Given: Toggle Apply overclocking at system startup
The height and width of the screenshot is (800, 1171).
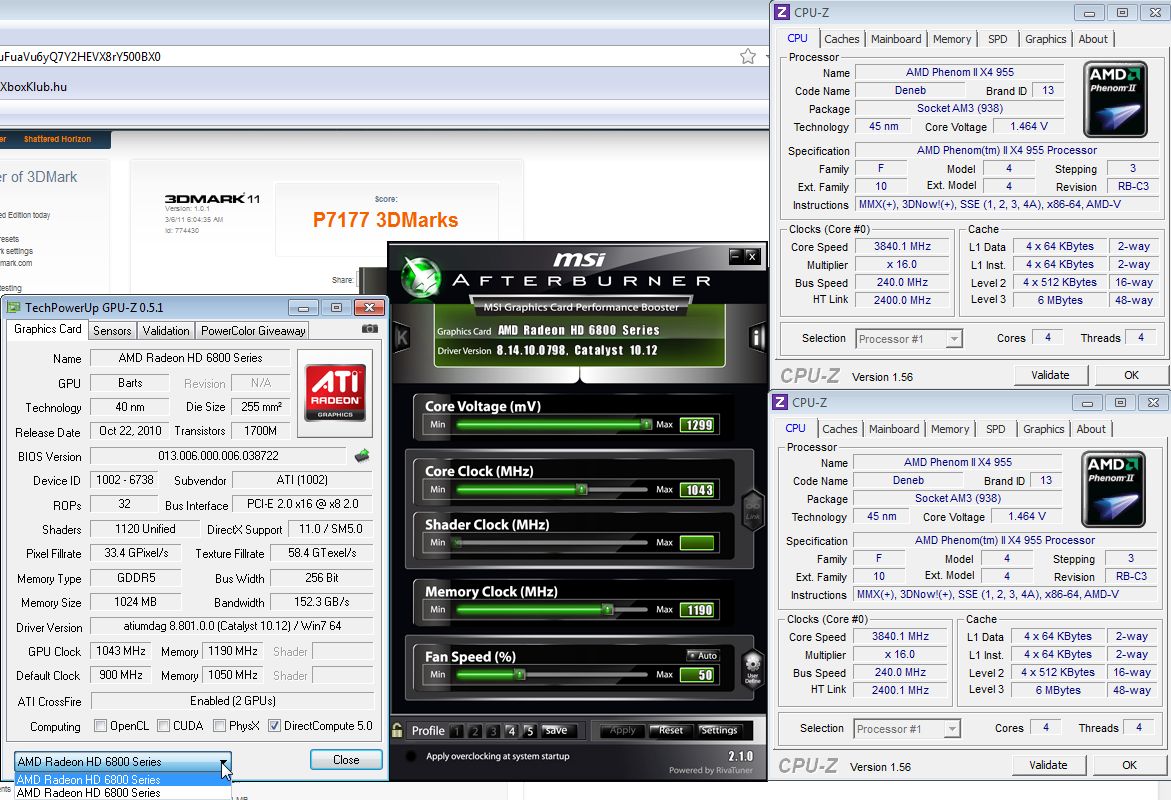Looking at the screenshot, I should tap(410, 756).
